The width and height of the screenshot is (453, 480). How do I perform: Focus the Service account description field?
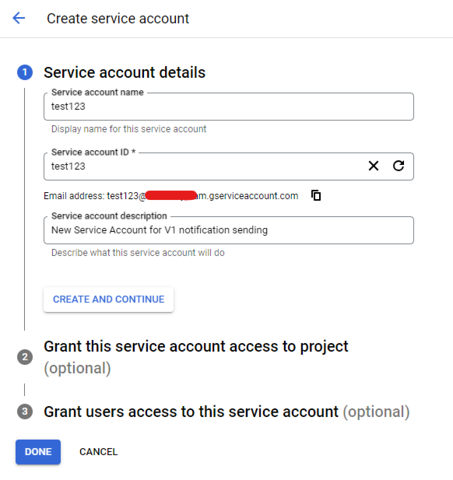click(229, 230)
